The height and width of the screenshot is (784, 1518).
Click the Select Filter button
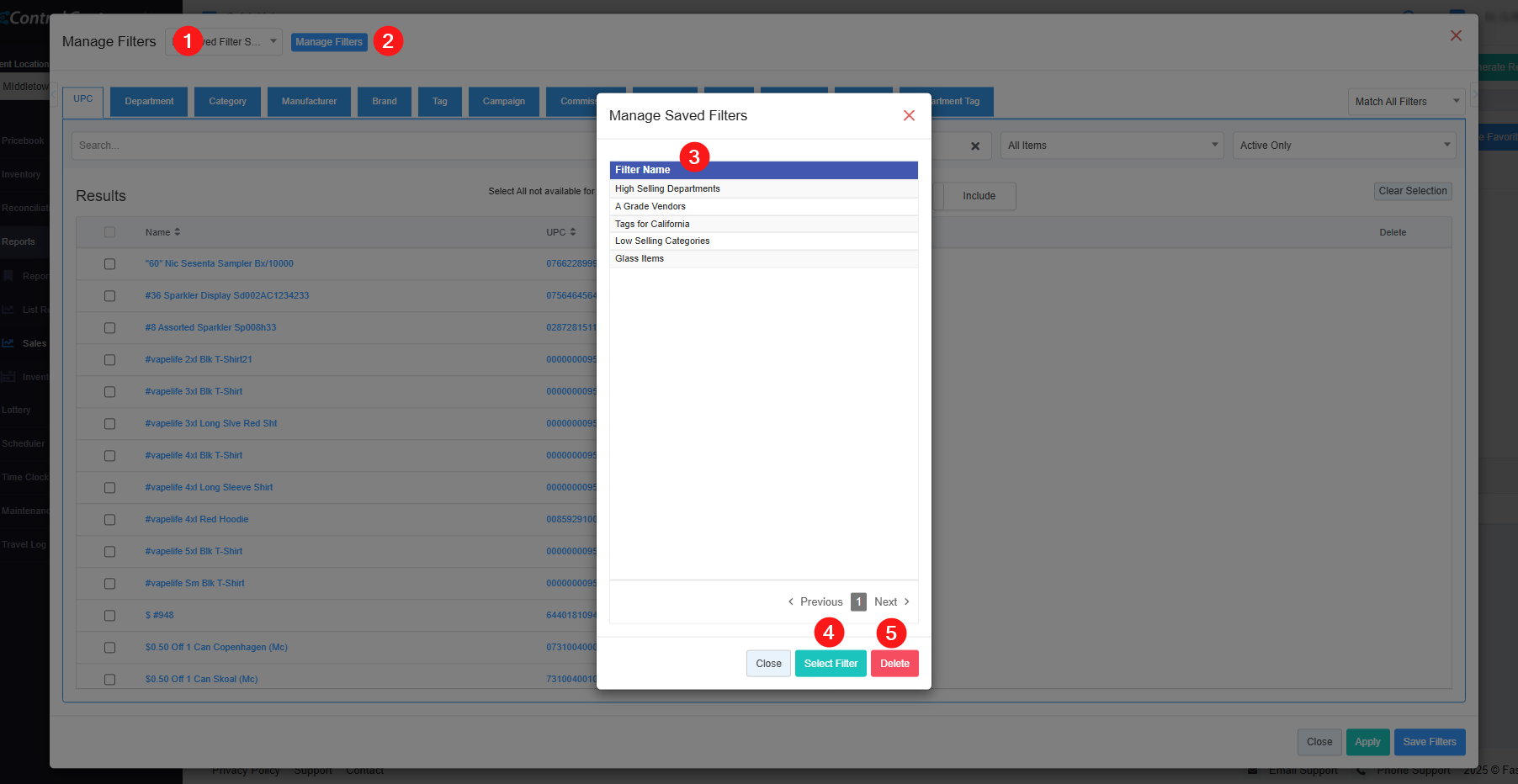pyautogui.click(x=831, y=664)
